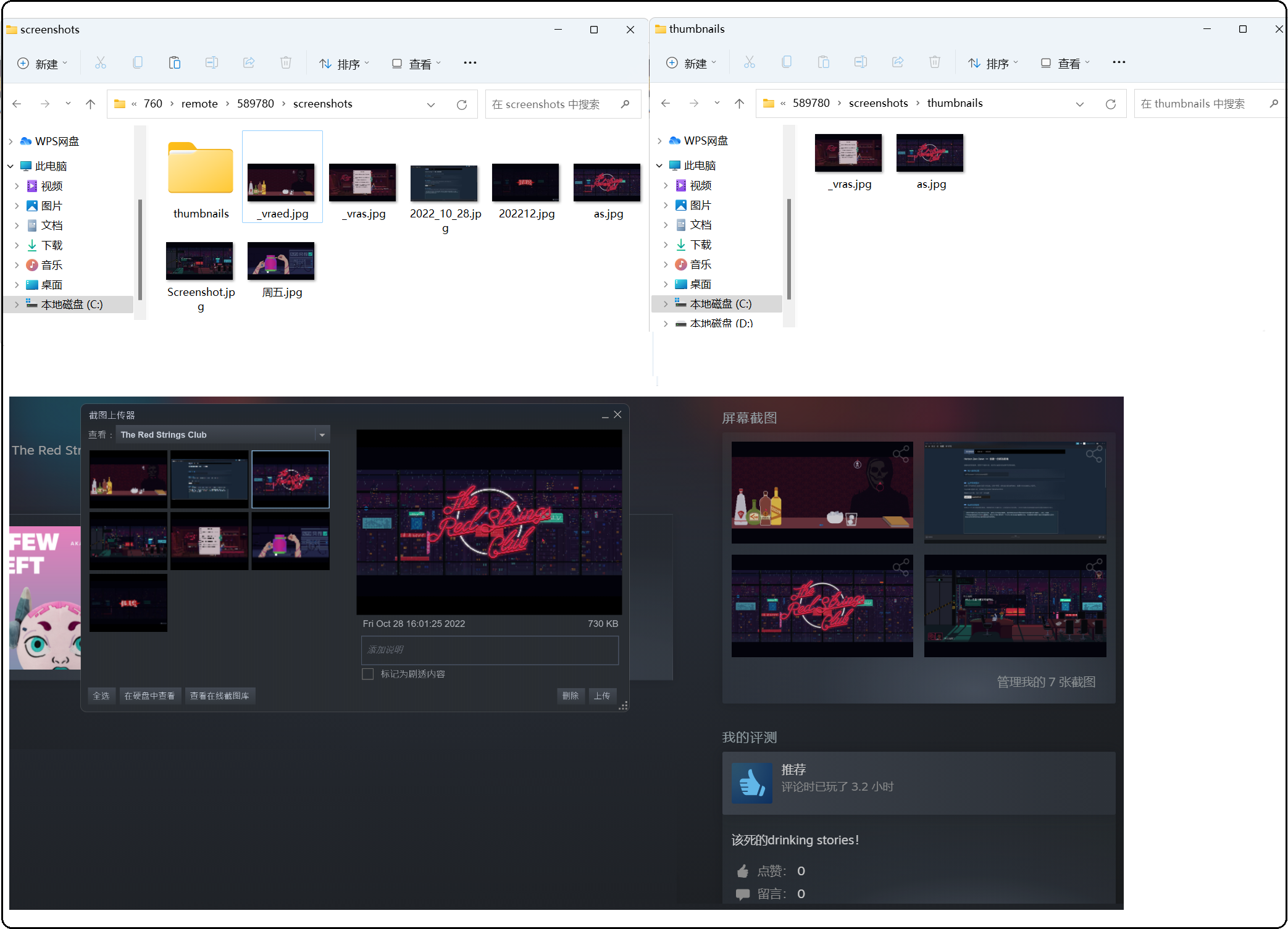Click 查看在线截图库 button
The height and width of the screenshot is (929, 1288).
pos(220,696)
